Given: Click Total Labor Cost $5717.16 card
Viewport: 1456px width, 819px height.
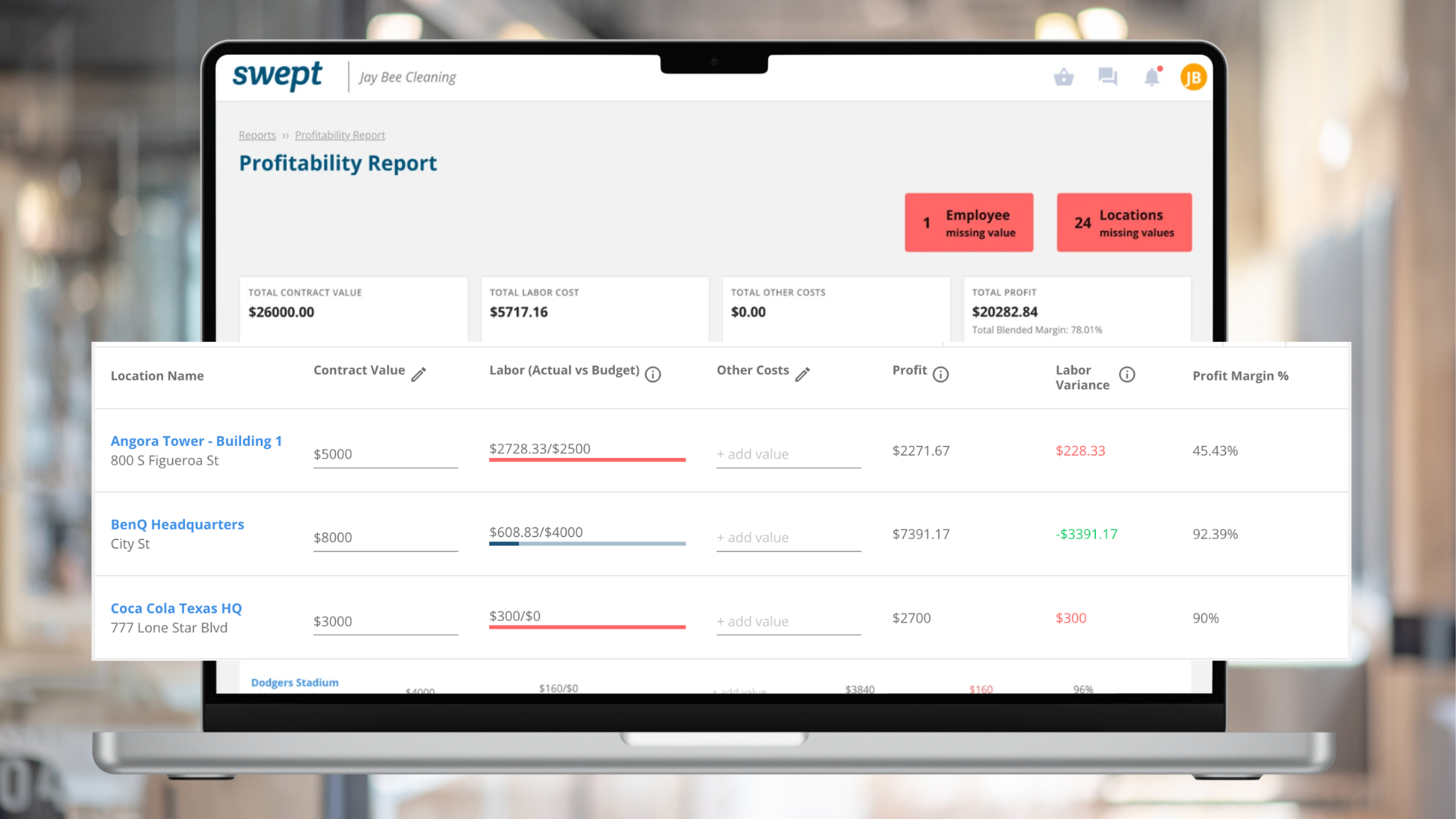Looking at the screenshot, I should point(595,309).
